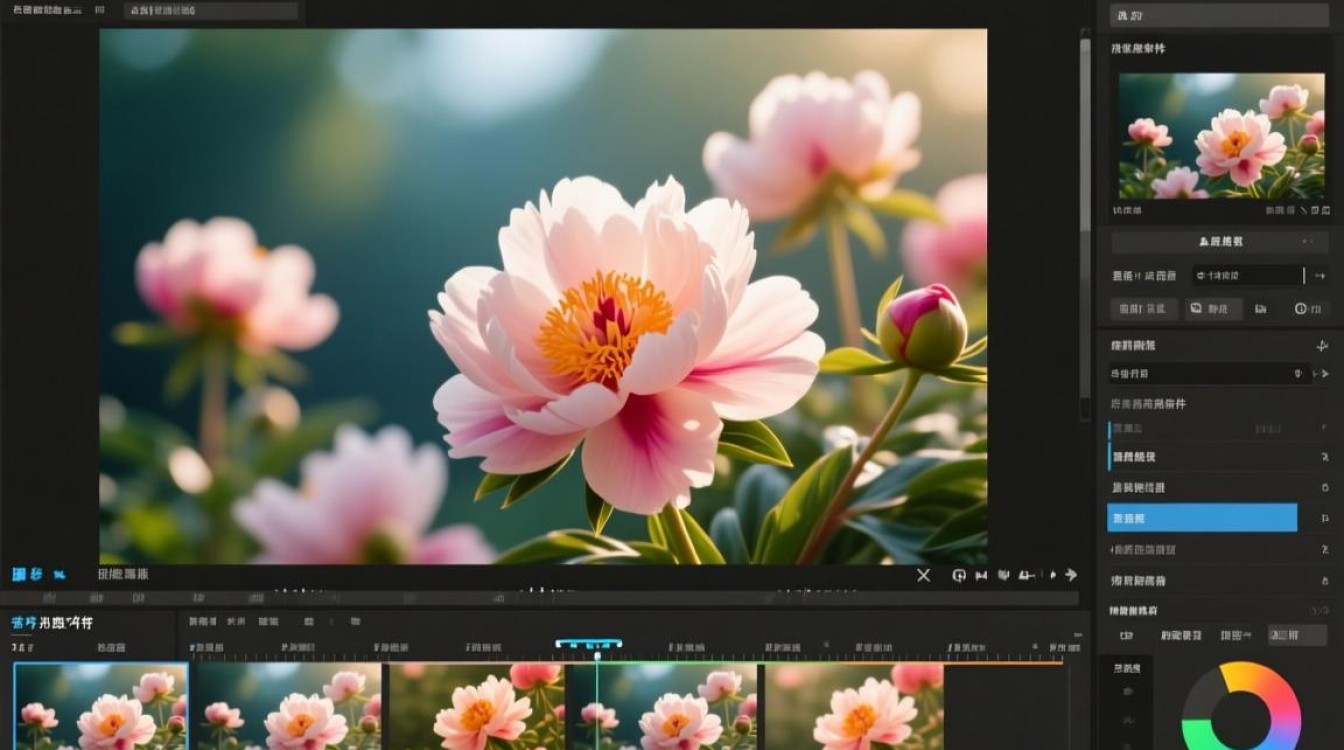Click the first icon tab above the color wheel

pyautogui.click(x=1126, y=635)
